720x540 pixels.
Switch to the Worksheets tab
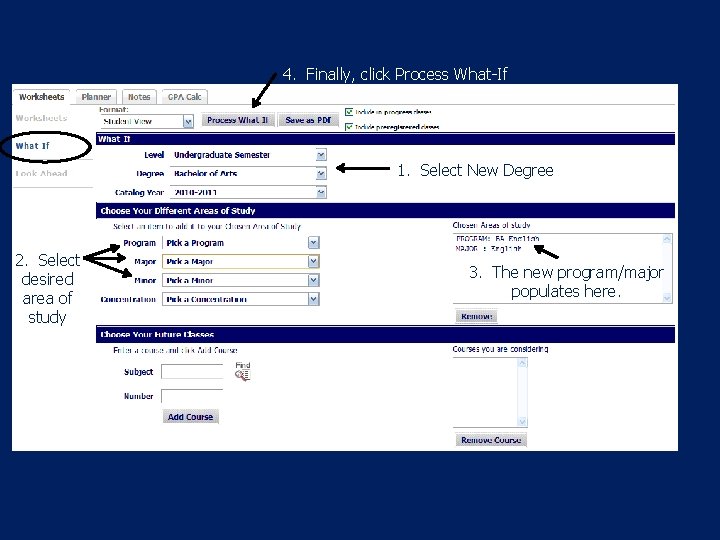(41, 97)
